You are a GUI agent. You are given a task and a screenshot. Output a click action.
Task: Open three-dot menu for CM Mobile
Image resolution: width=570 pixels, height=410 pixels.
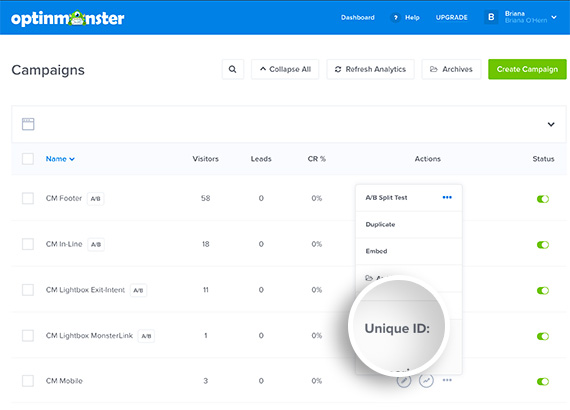447,380
